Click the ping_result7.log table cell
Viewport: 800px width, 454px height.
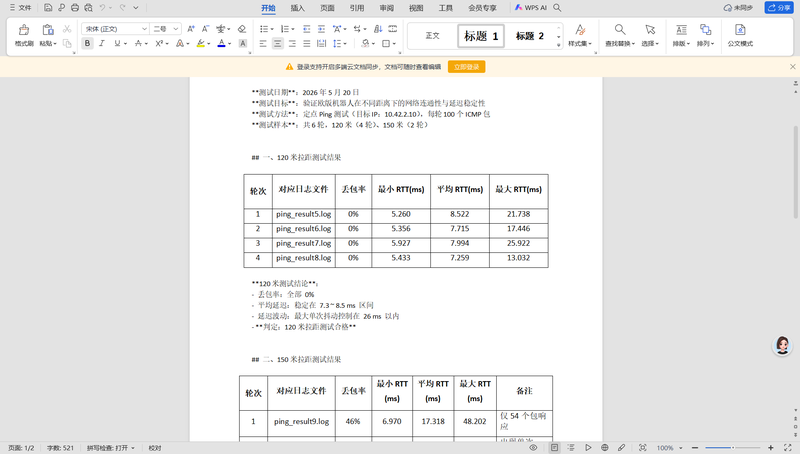304,244
